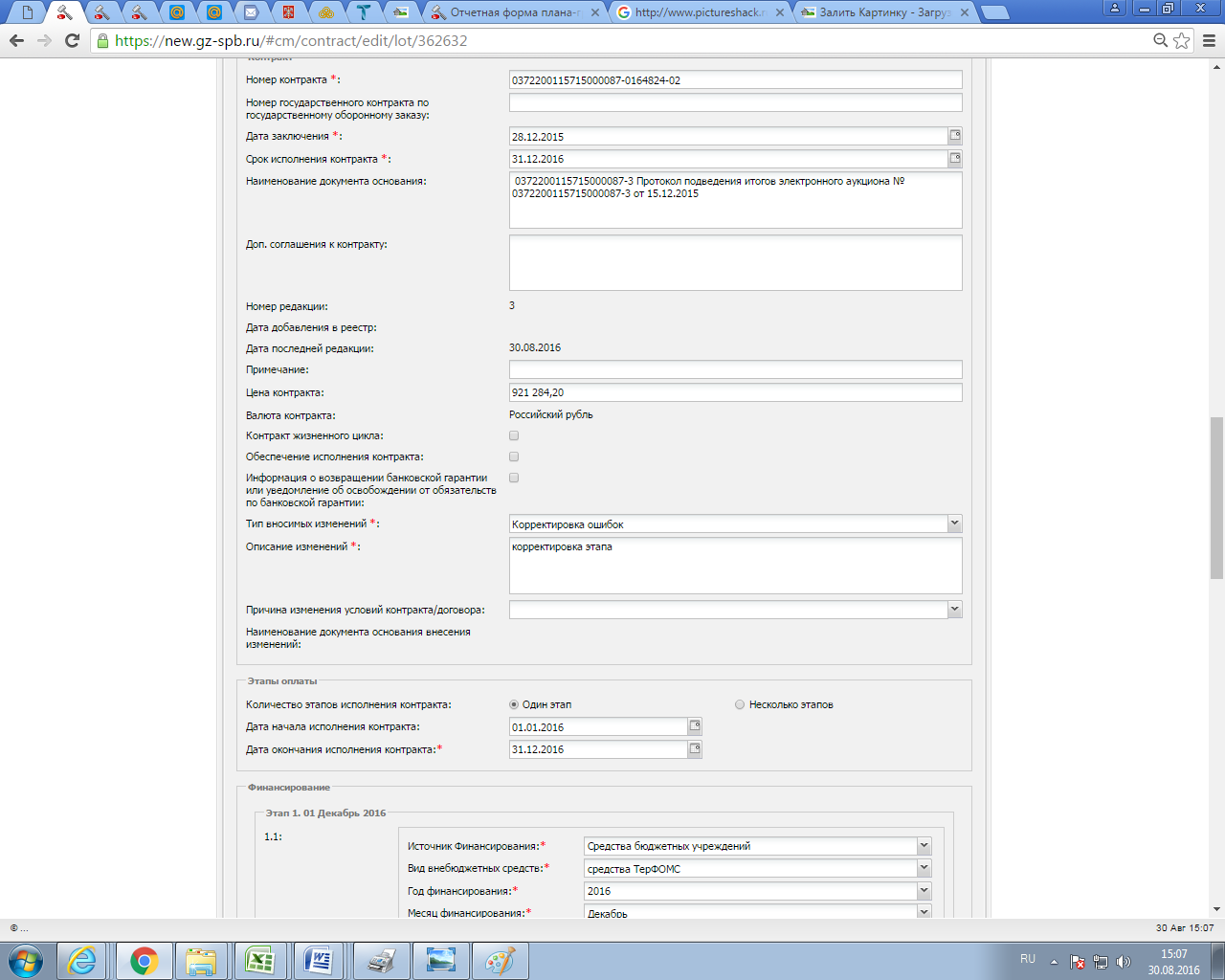This screenshot has height=980, width=1225.
Task: Close Залить Картинку tab
Action: [964, 13]
